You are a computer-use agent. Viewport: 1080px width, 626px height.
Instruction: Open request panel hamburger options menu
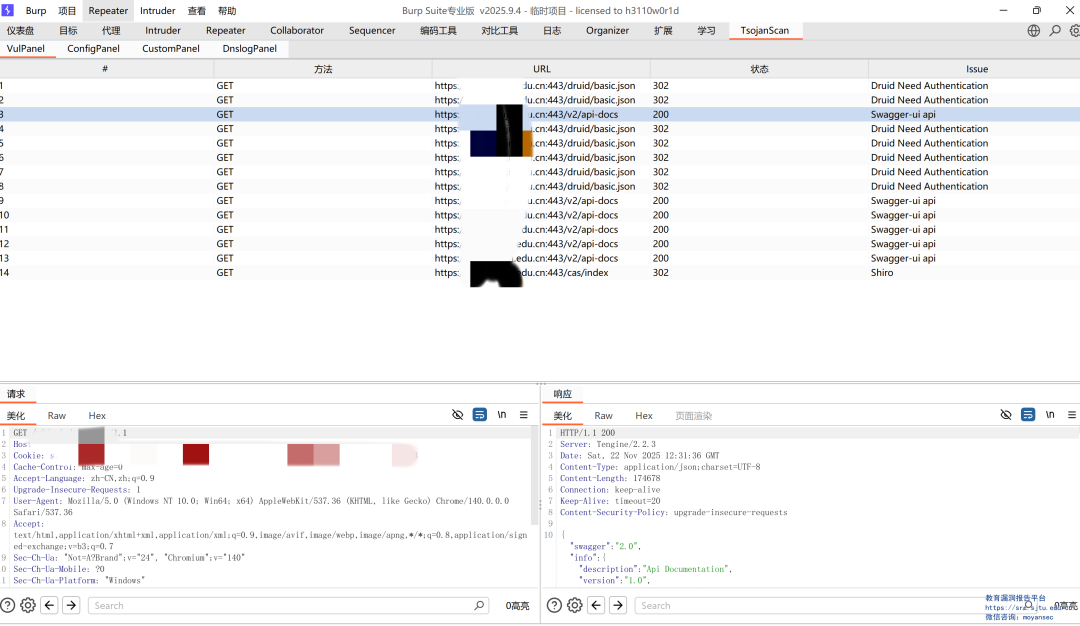[524, 415]
